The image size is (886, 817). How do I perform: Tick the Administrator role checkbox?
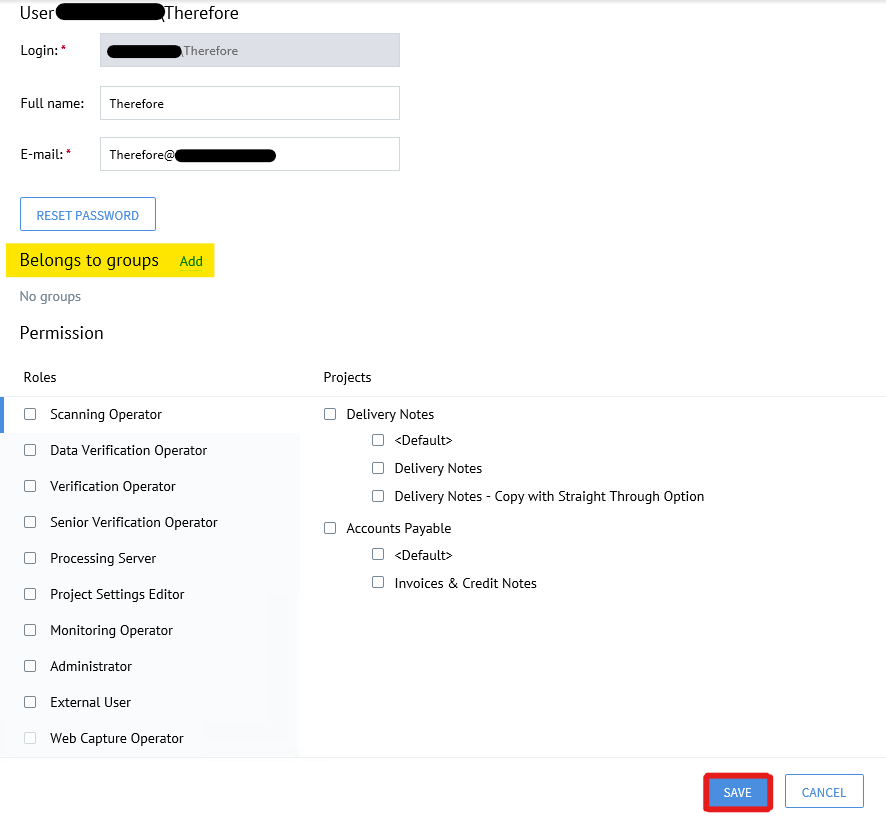pos(30,666)
